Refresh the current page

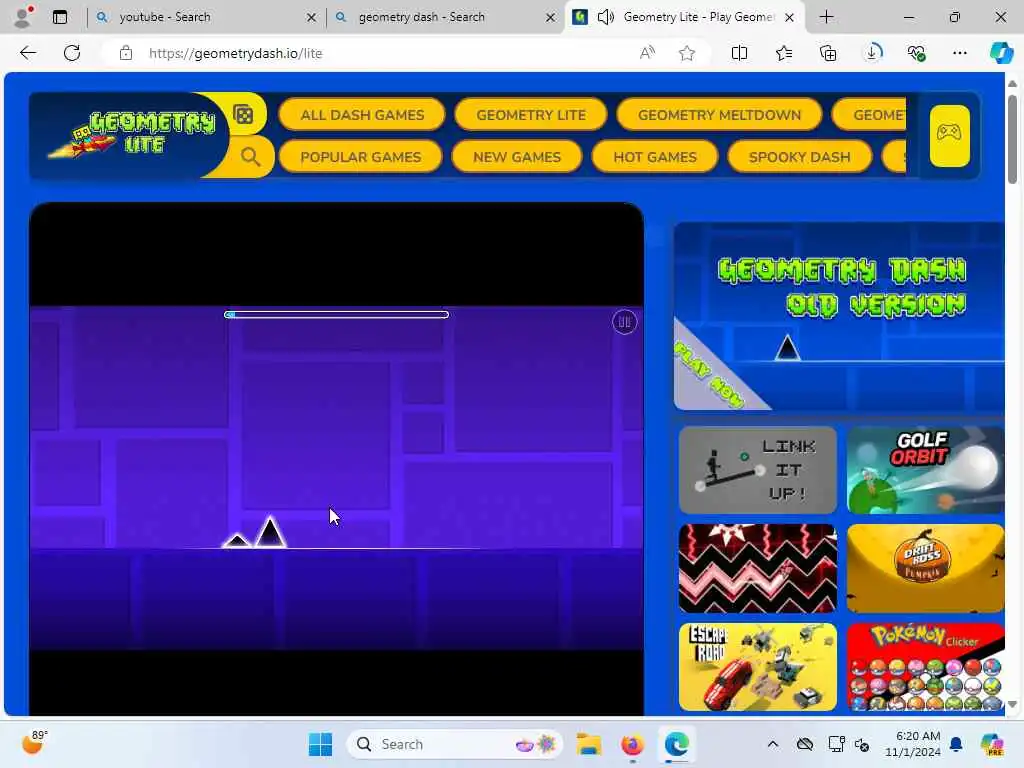[x=72, y=53]
